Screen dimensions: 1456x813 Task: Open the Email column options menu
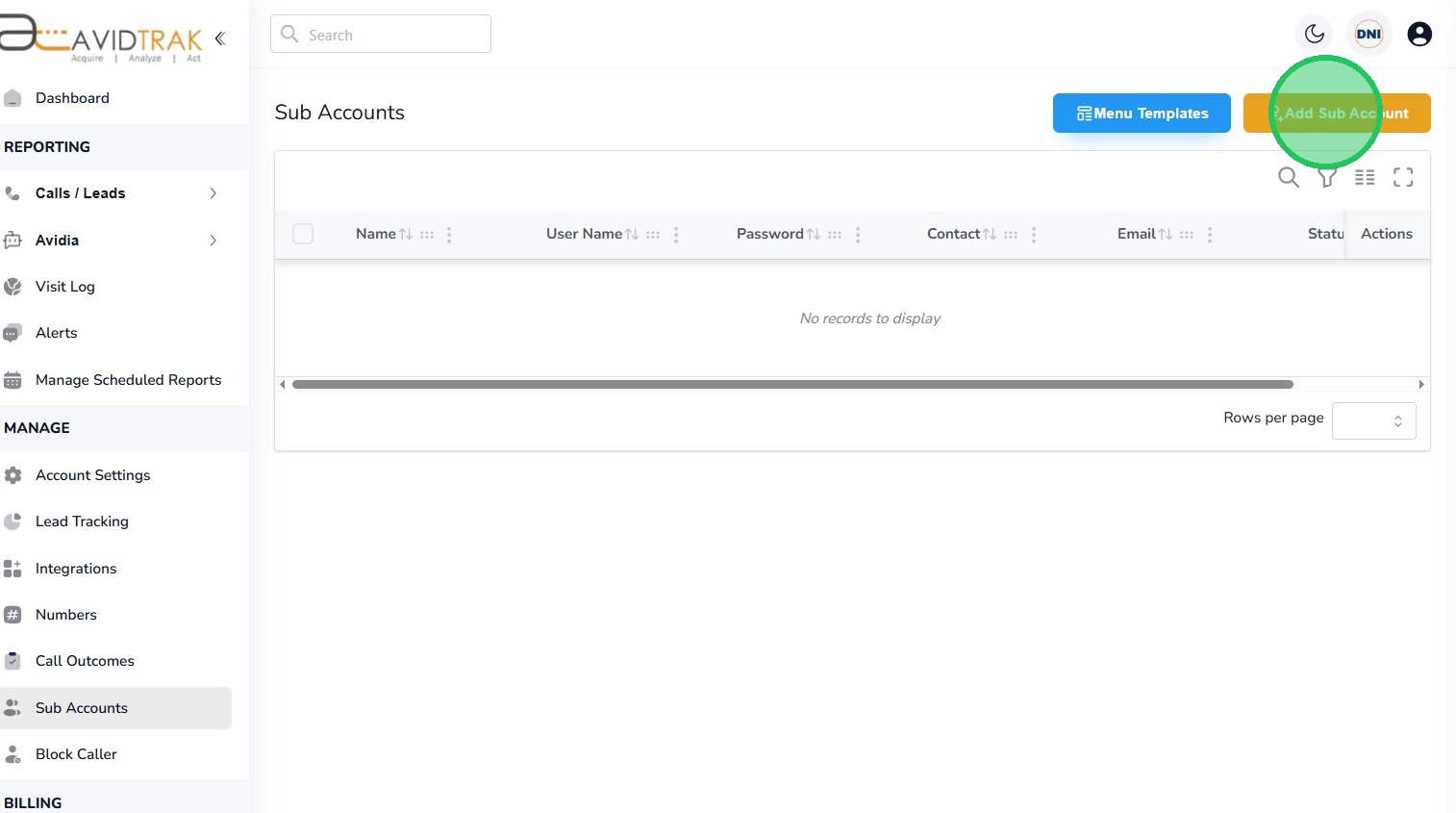1210,235
